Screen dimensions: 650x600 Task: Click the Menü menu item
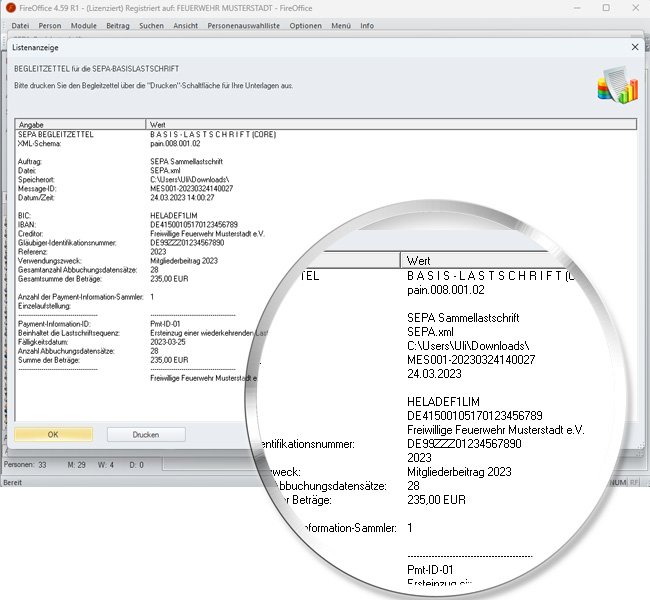340,25
